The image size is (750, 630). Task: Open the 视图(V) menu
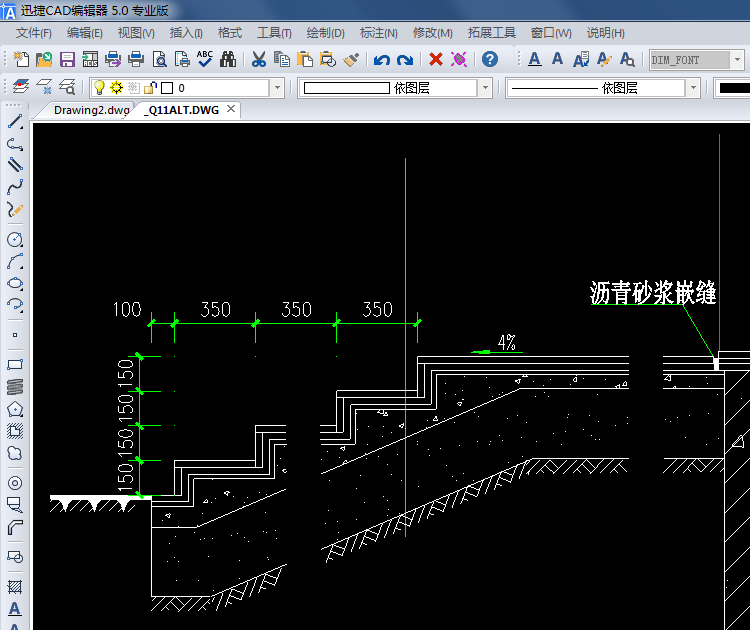(136, 33)
